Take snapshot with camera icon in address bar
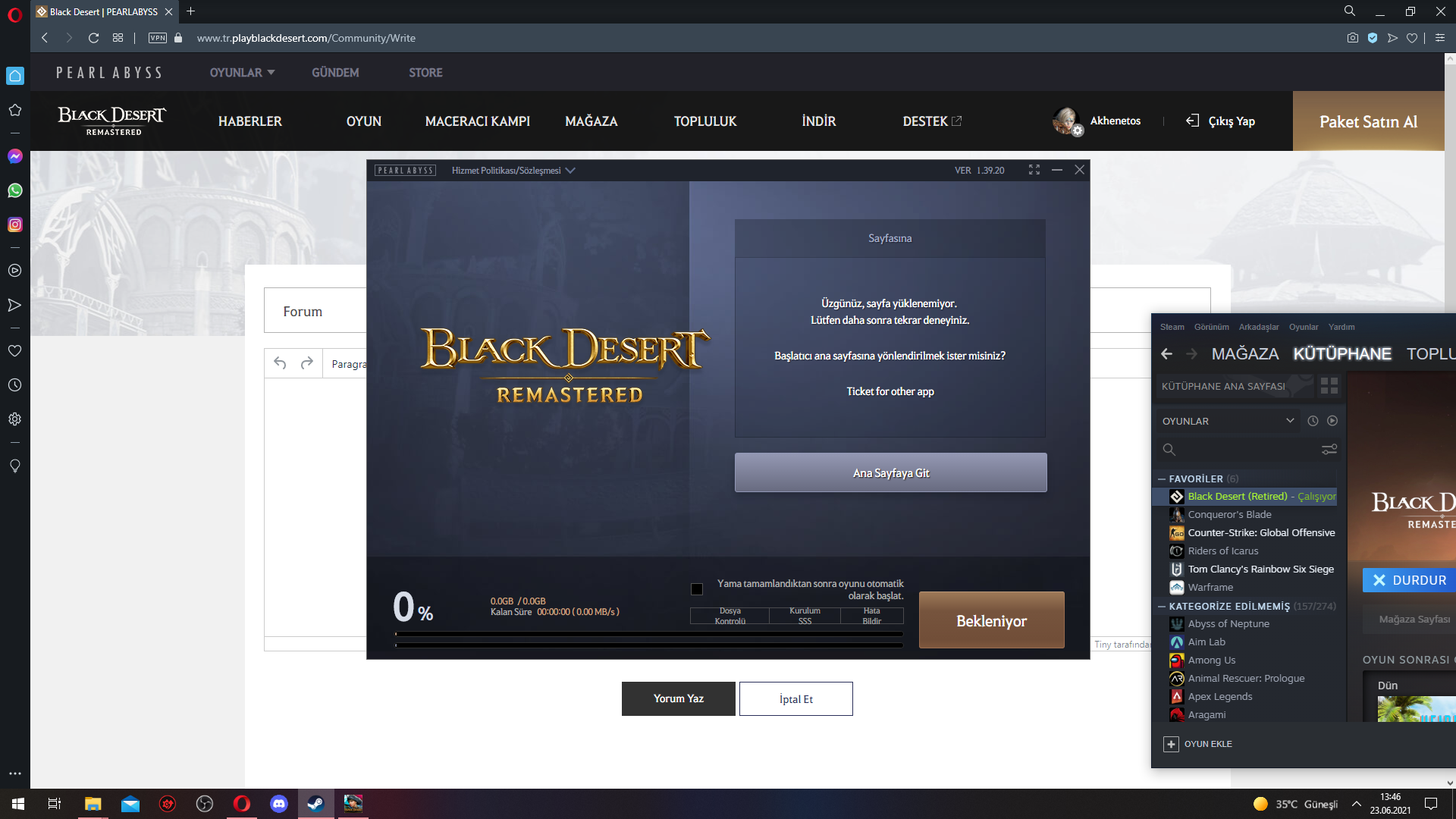 [x=1353, y=38]
